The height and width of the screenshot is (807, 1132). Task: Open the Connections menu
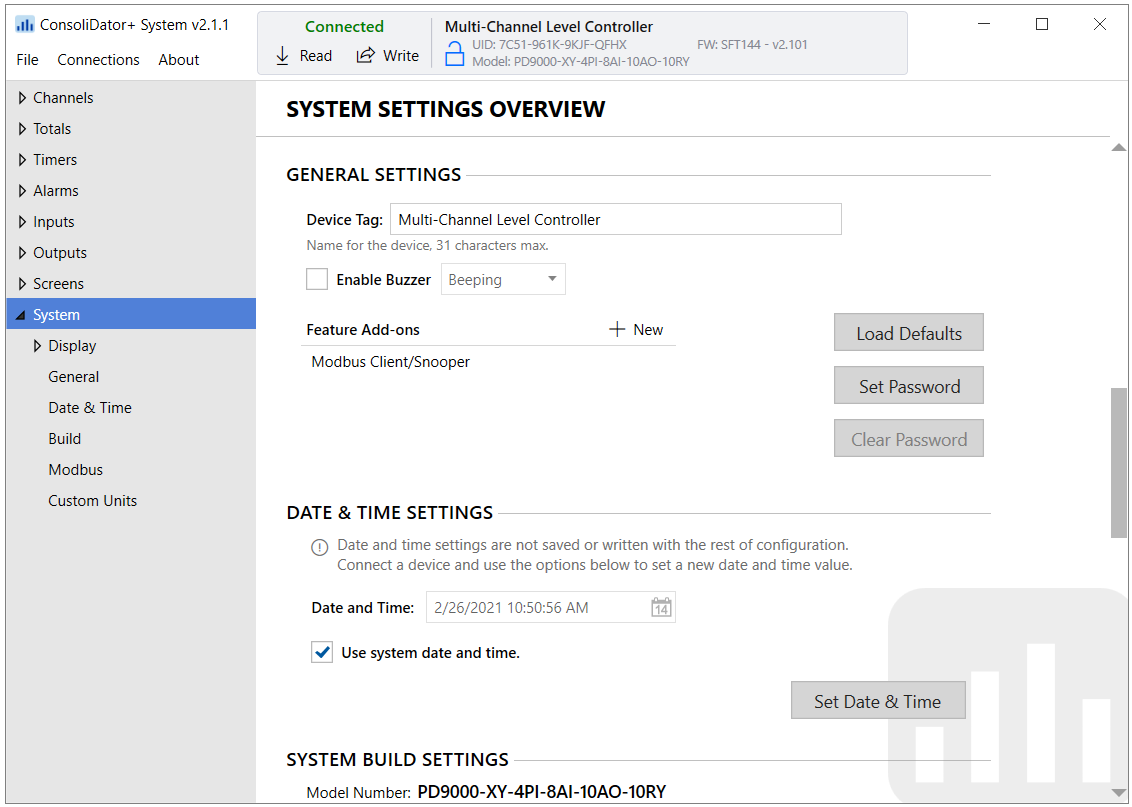pos(98,59)
